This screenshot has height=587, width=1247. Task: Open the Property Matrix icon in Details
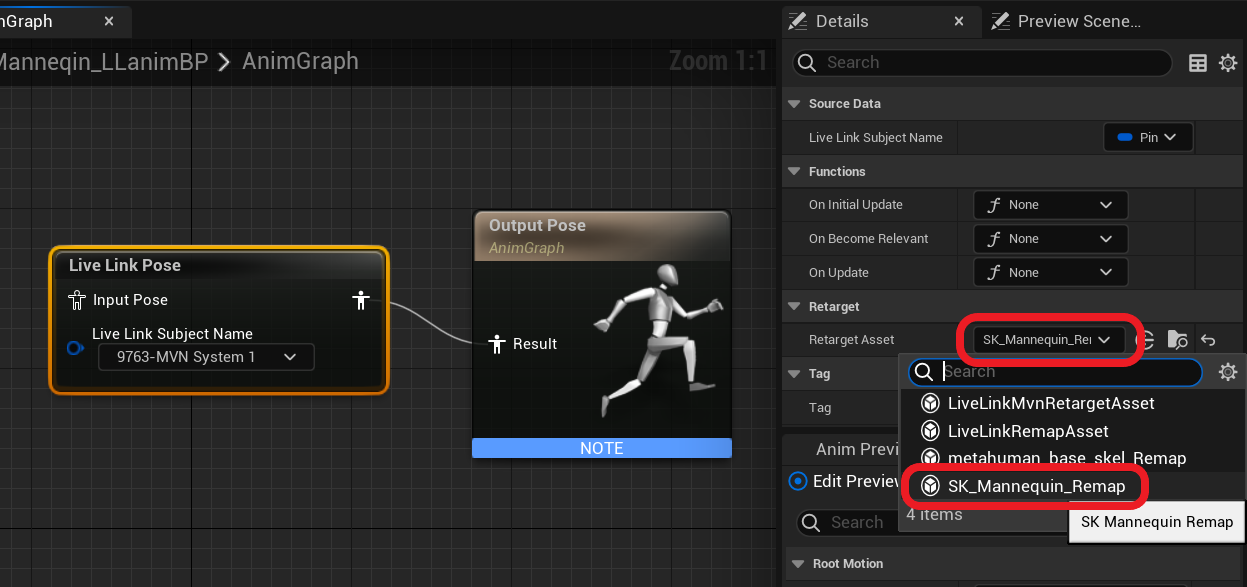1197,62
